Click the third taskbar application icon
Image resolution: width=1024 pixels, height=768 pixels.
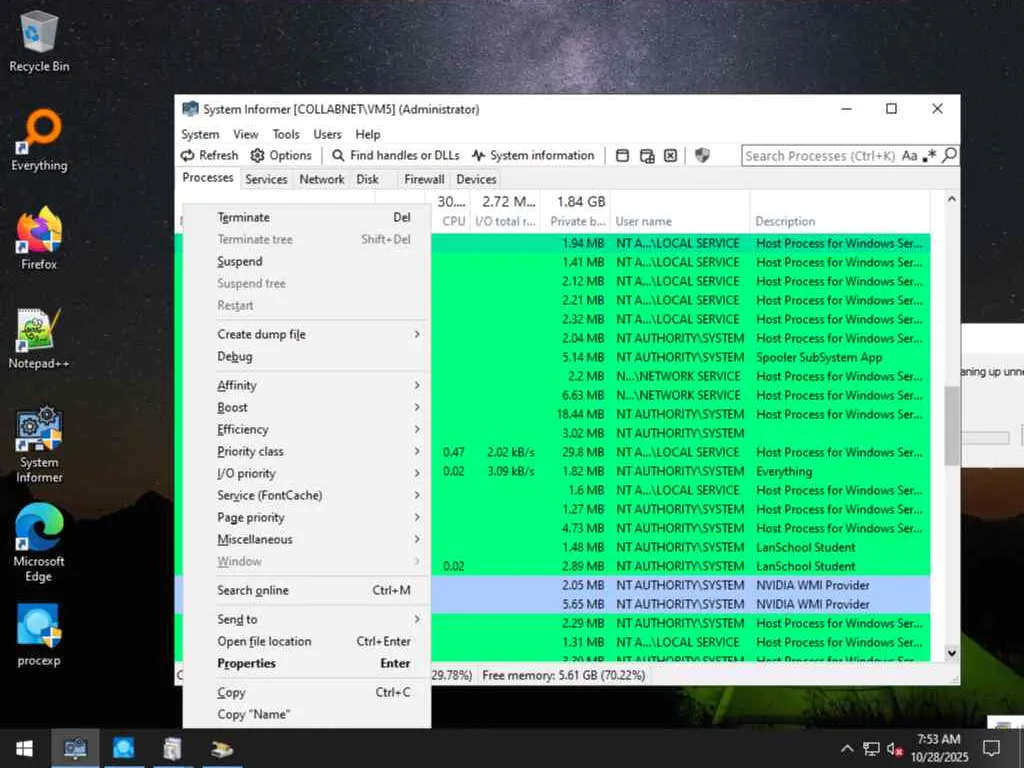pos(172,748)
